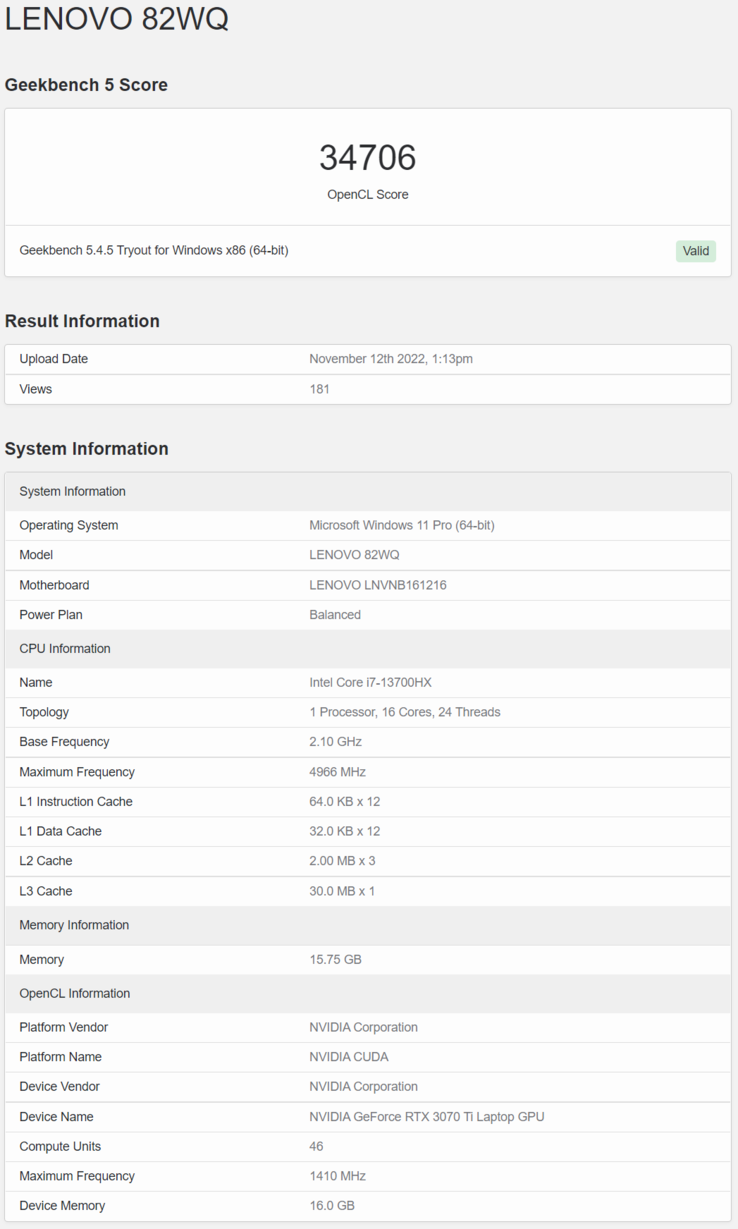This screenshot has height=1229, width=738.
Task: Click the Power Plan label
Action: [x=51, y=615]
